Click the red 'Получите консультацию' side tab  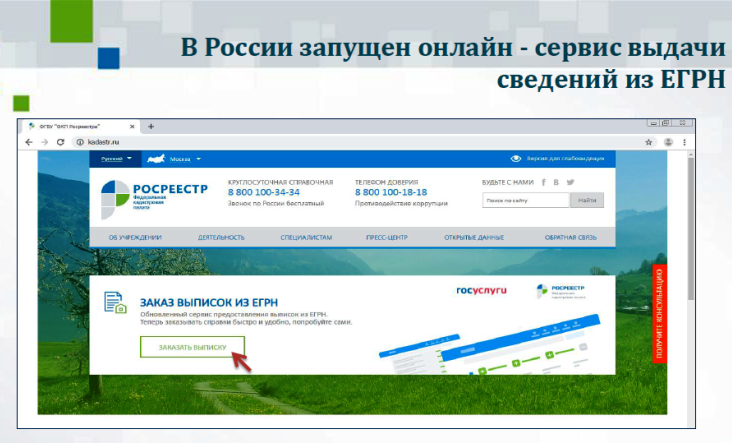point(659,313)
